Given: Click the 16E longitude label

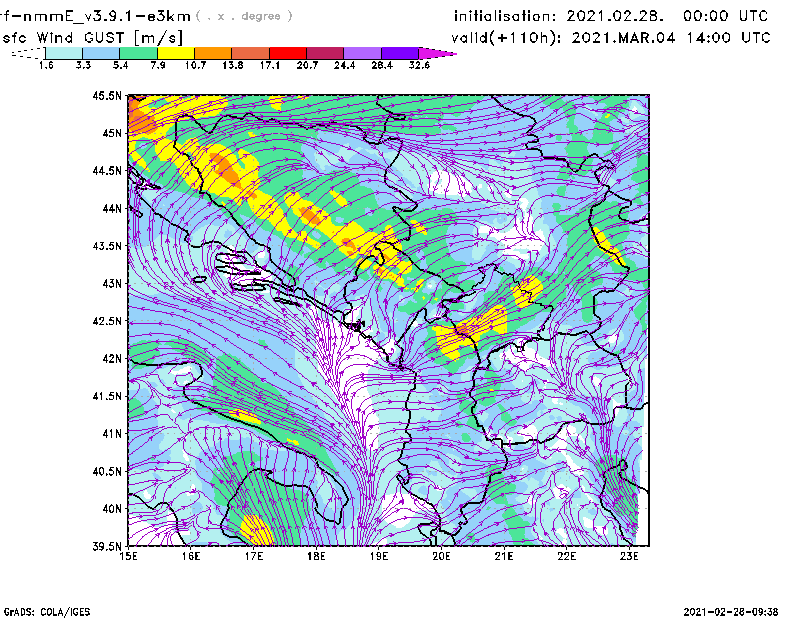Looking at the screenshot, I should [x=191, y=556].
